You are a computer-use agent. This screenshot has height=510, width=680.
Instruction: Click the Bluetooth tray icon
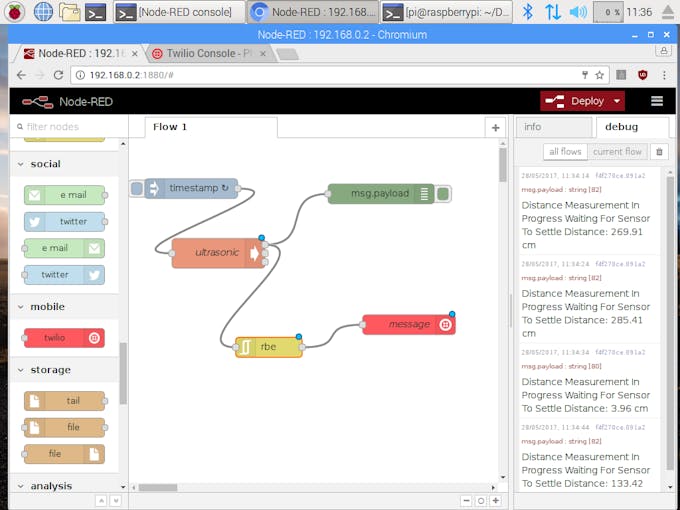coord(527,12)
